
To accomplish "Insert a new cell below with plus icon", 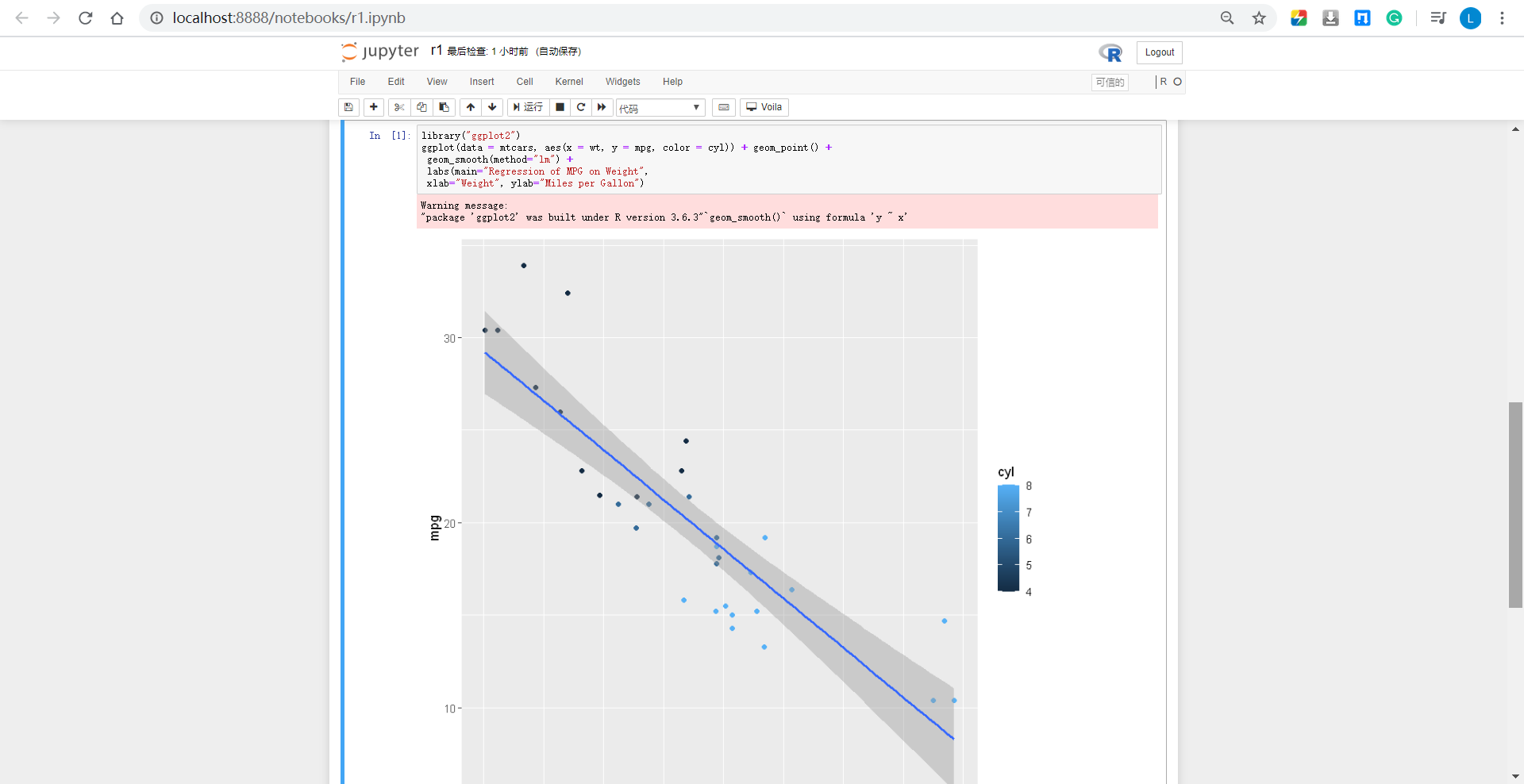I will pyautogui.click(x=374, y=107).
